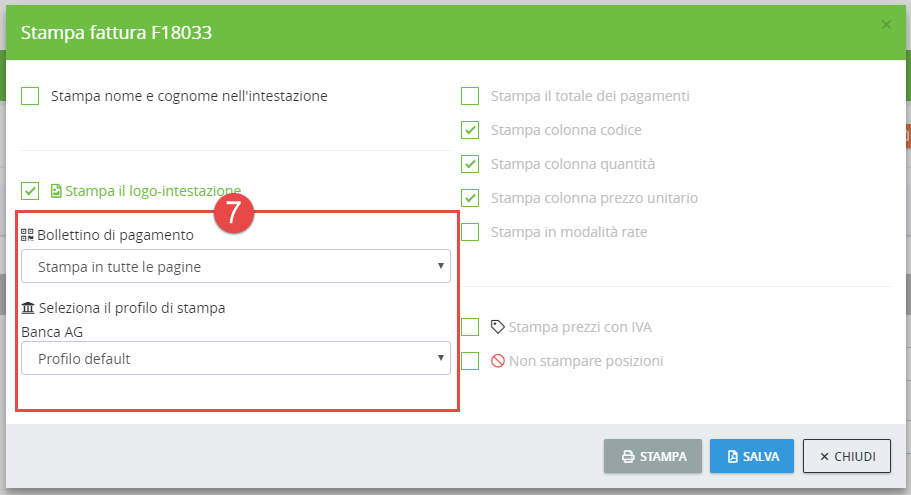911x495 pixels.
Task: Expand the Profilo default dropdown
Action: [236, 358]
